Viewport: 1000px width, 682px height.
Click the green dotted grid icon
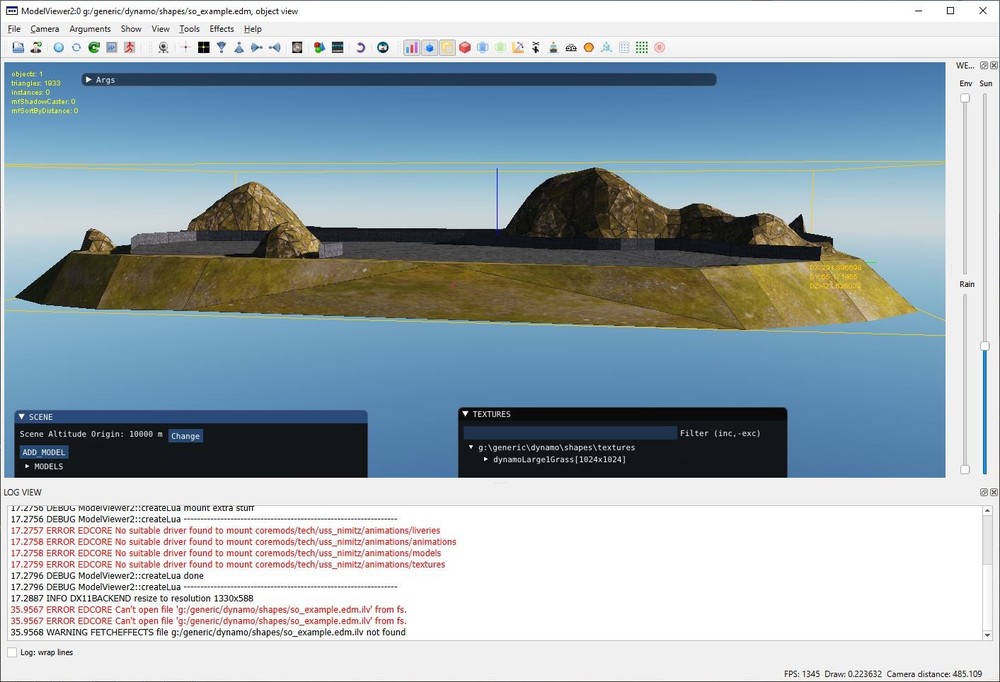pos(642,47)
